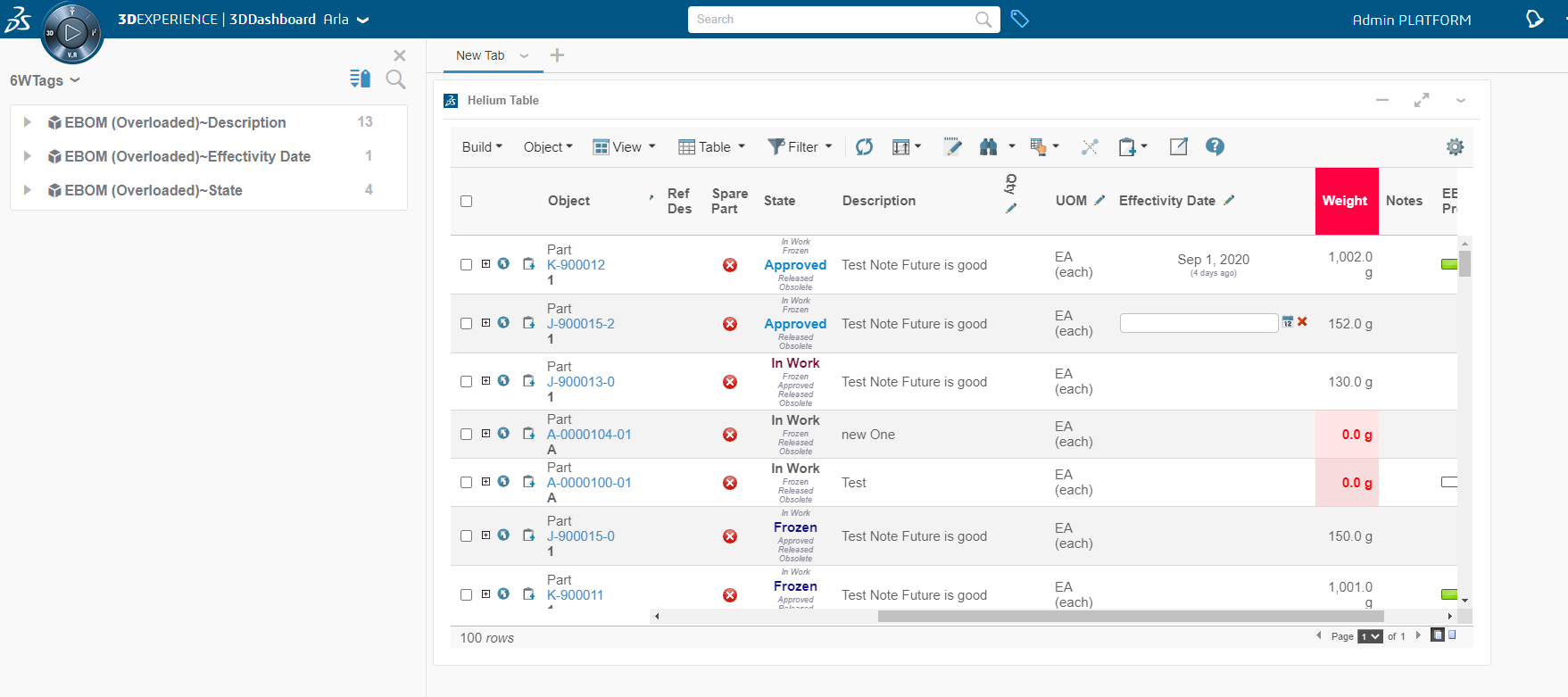
Task: Click the edit mode pencil icon
Action: [x=952, y=147]
